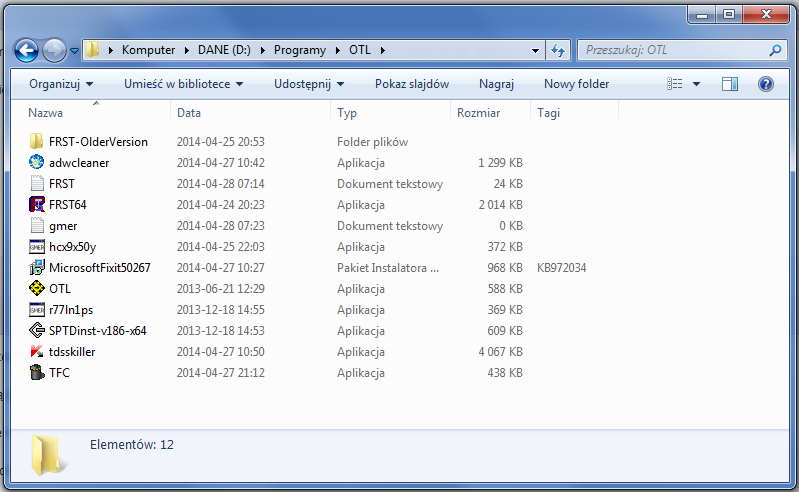Click the MicrosoftFixit50267 file name

(100, 267)
